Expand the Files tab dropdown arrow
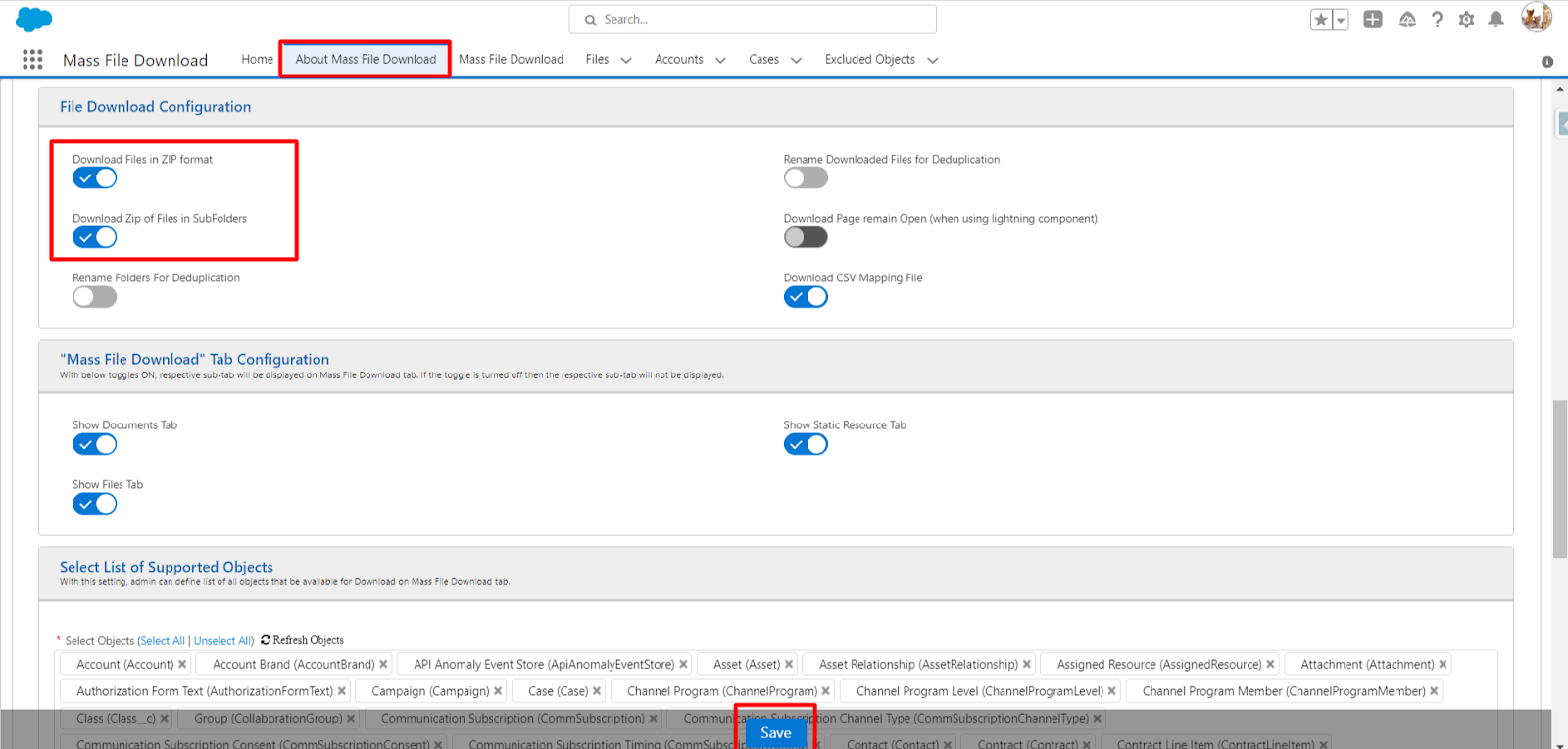 (626, 61)
